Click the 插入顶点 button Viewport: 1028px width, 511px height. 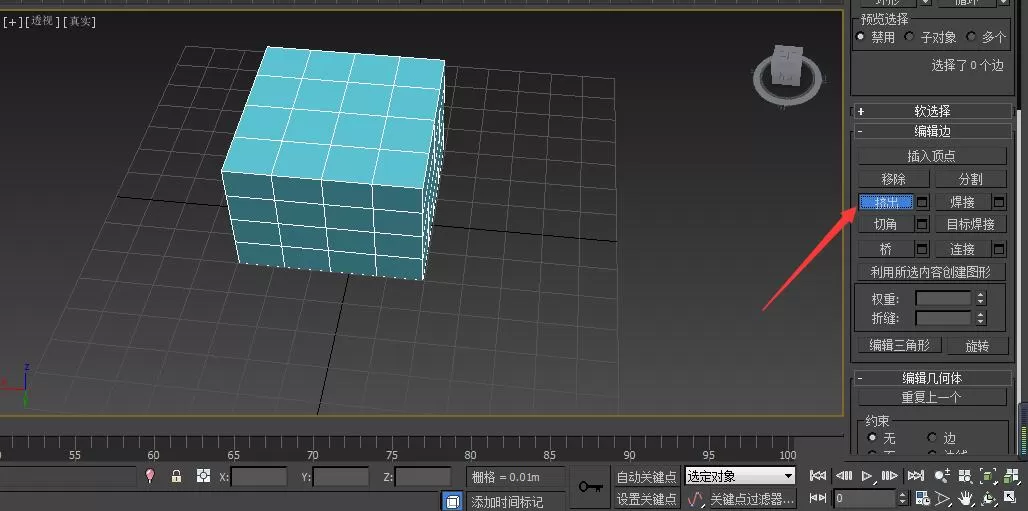[x=932, y=156]
